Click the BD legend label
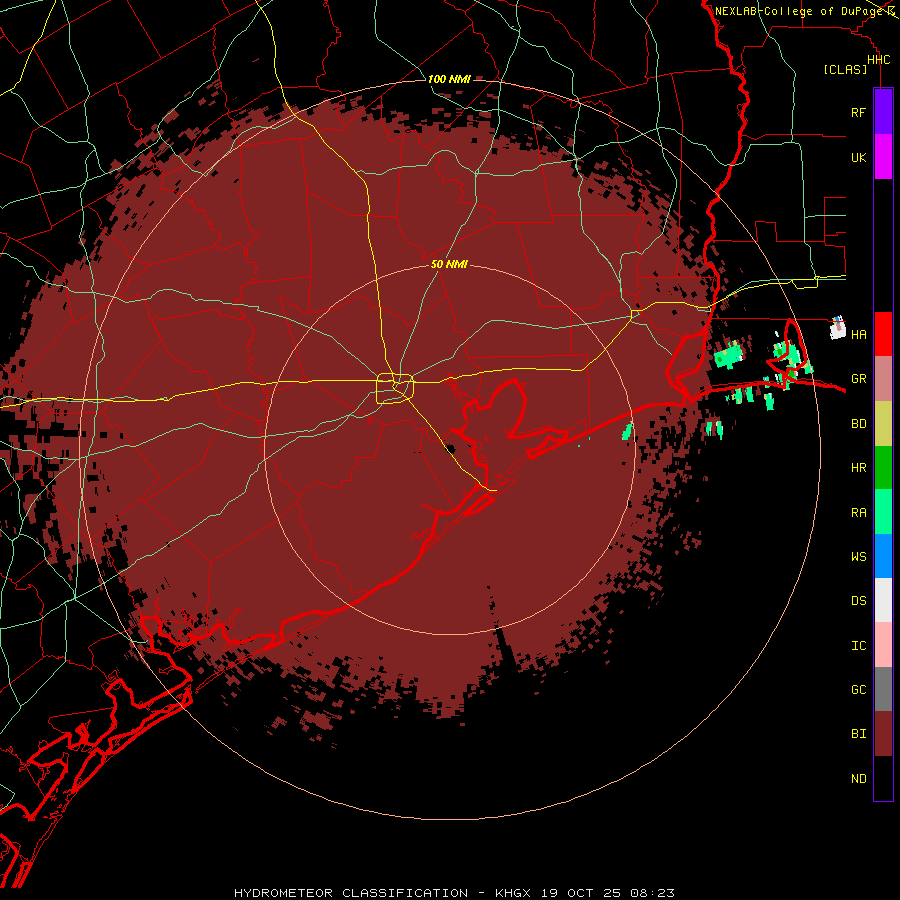The image size is (900, 900). pos(858,424)
